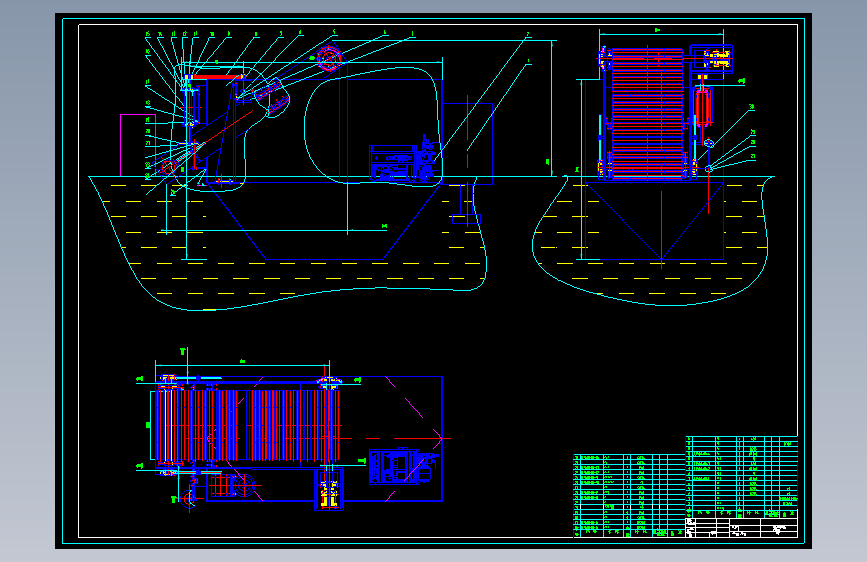Viewport: 867px width, 562px height.
Task: Select the lower-left red wheel in the side view
Action: 168,166
